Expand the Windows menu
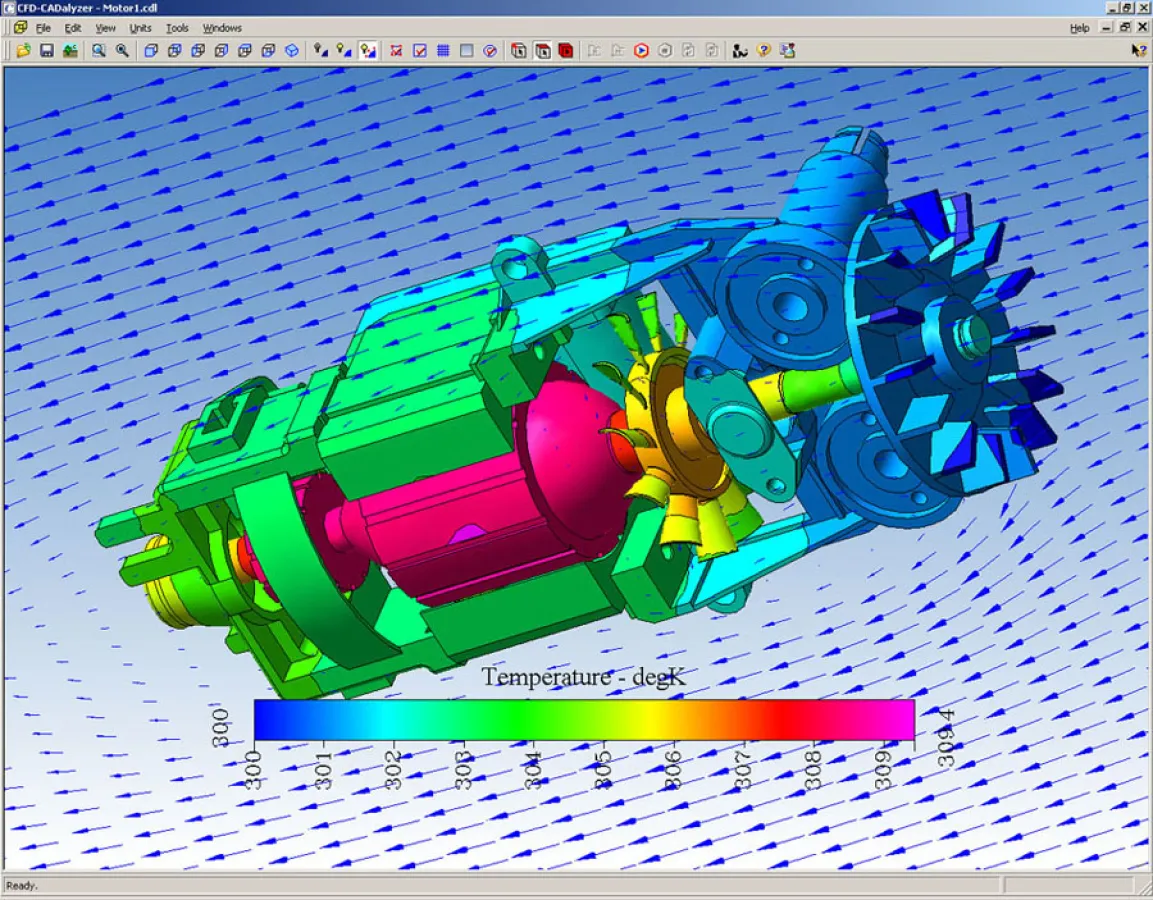 click(x=222, y=28)
